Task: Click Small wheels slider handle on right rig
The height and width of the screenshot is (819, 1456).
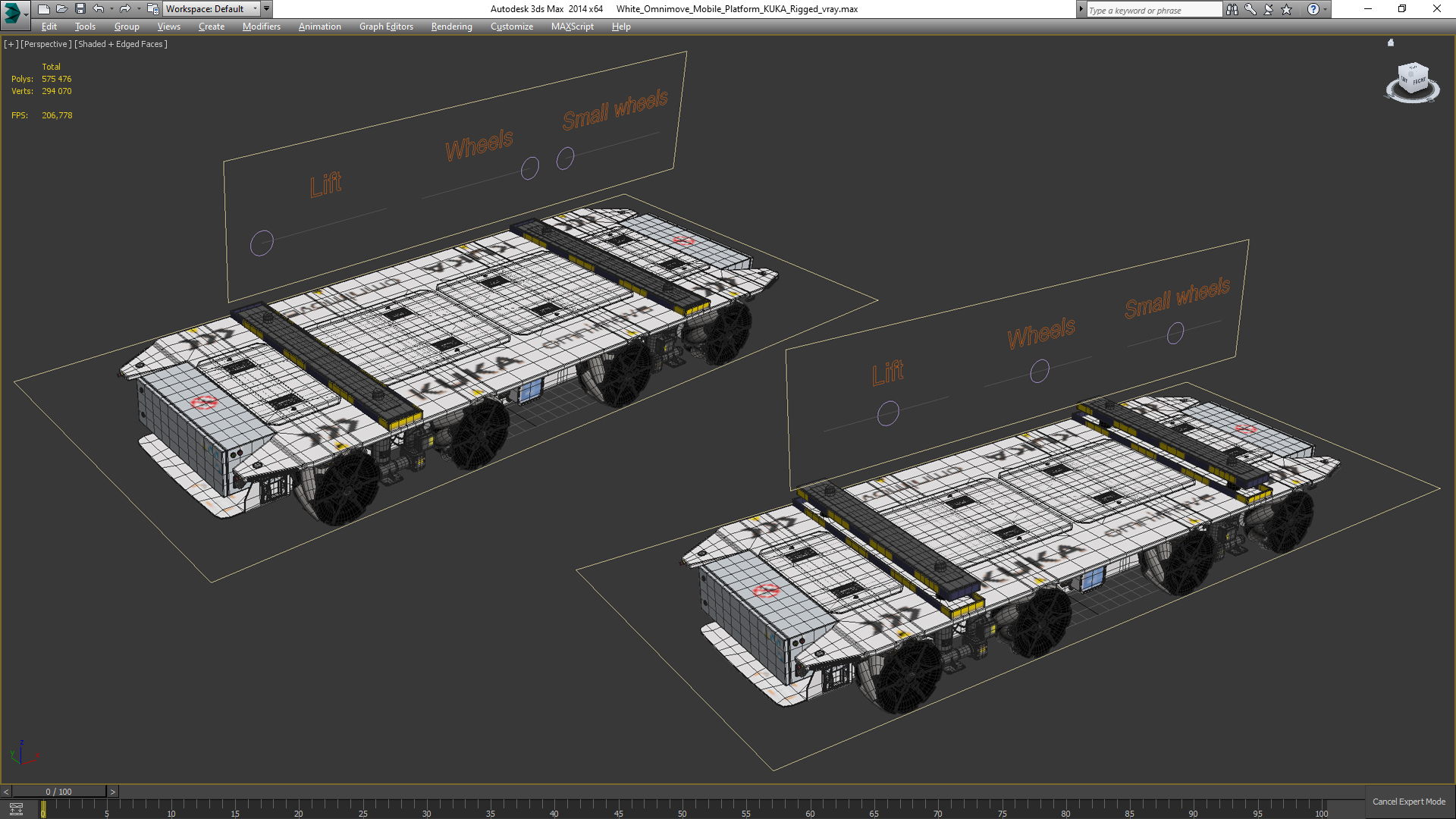Action: [x=1175, y=333]
